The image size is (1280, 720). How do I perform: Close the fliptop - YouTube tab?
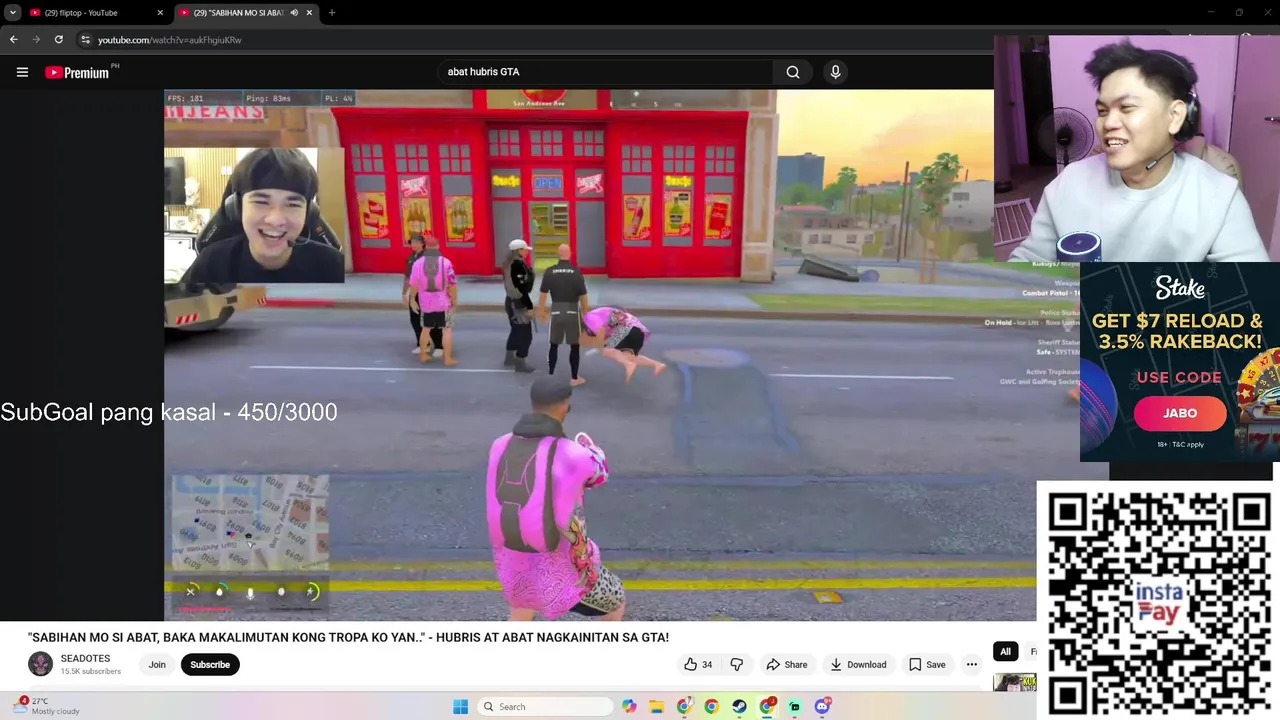tap(160, 13)
